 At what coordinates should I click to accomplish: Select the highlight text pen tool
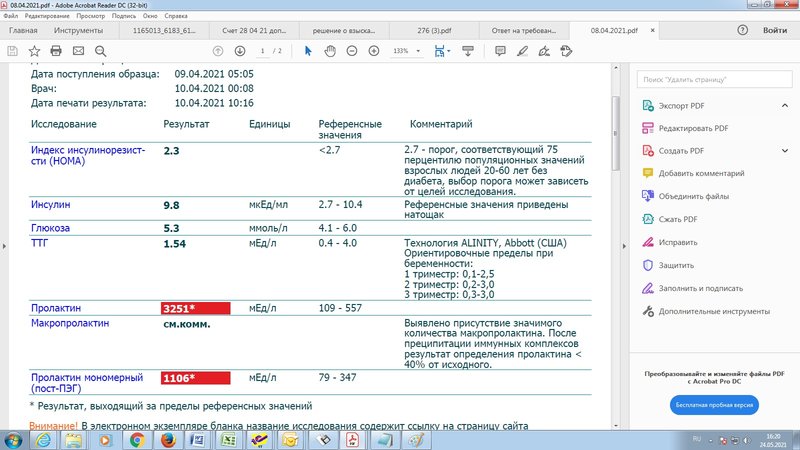point(522,51)
